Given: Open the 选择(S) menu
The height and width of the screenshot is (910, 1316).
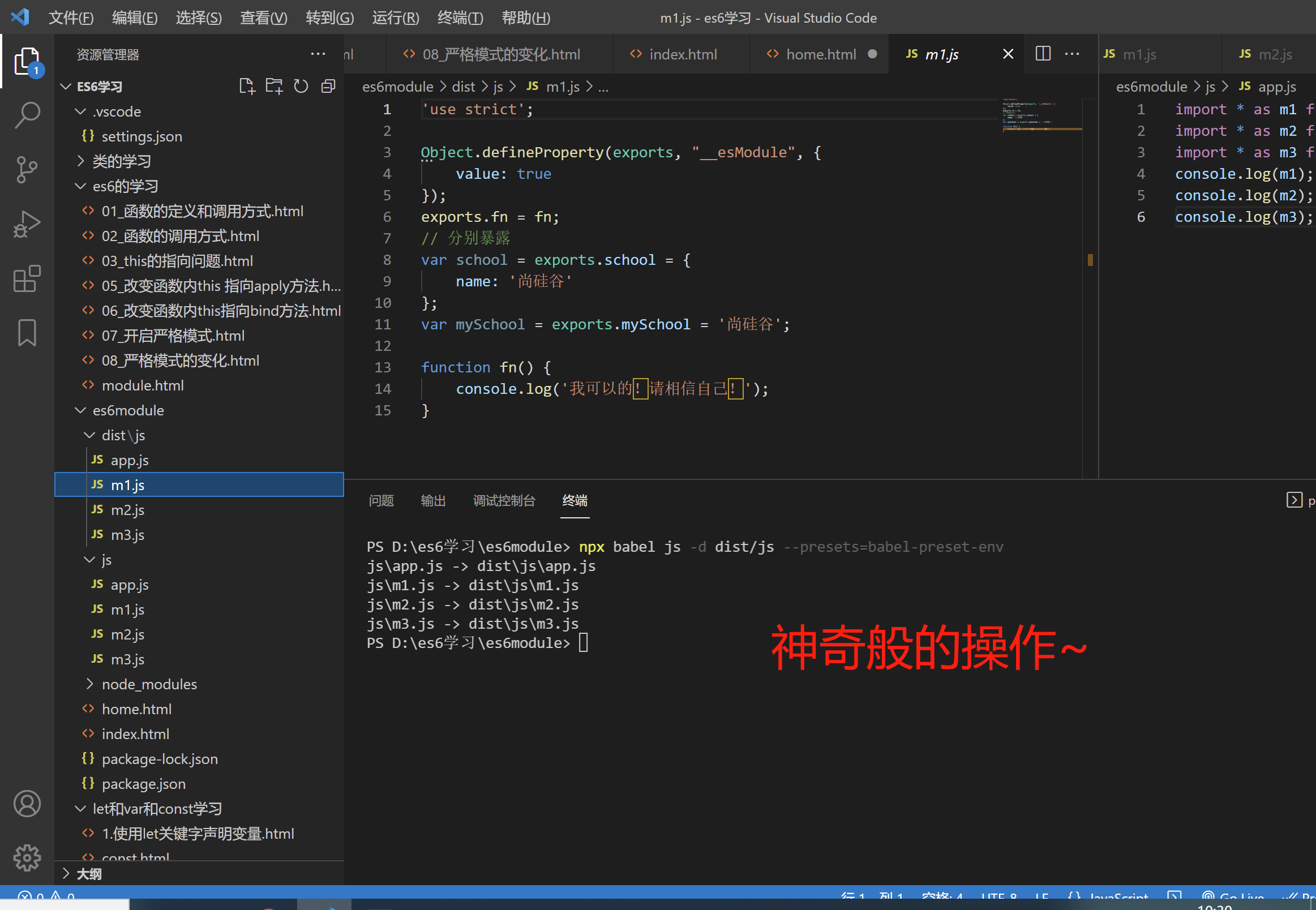Looking at the screenshot, I should (x=199, y=18).
